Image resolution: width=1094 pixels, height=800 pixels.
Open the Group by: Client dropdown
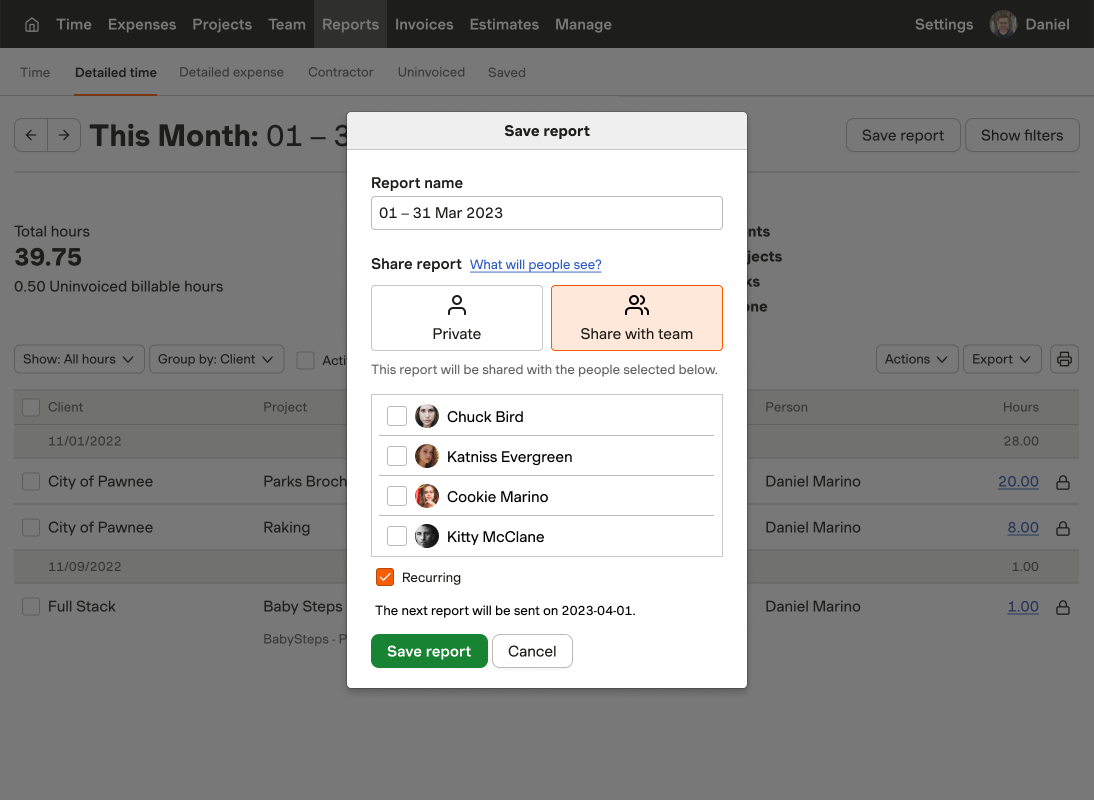tap(216, 360)
